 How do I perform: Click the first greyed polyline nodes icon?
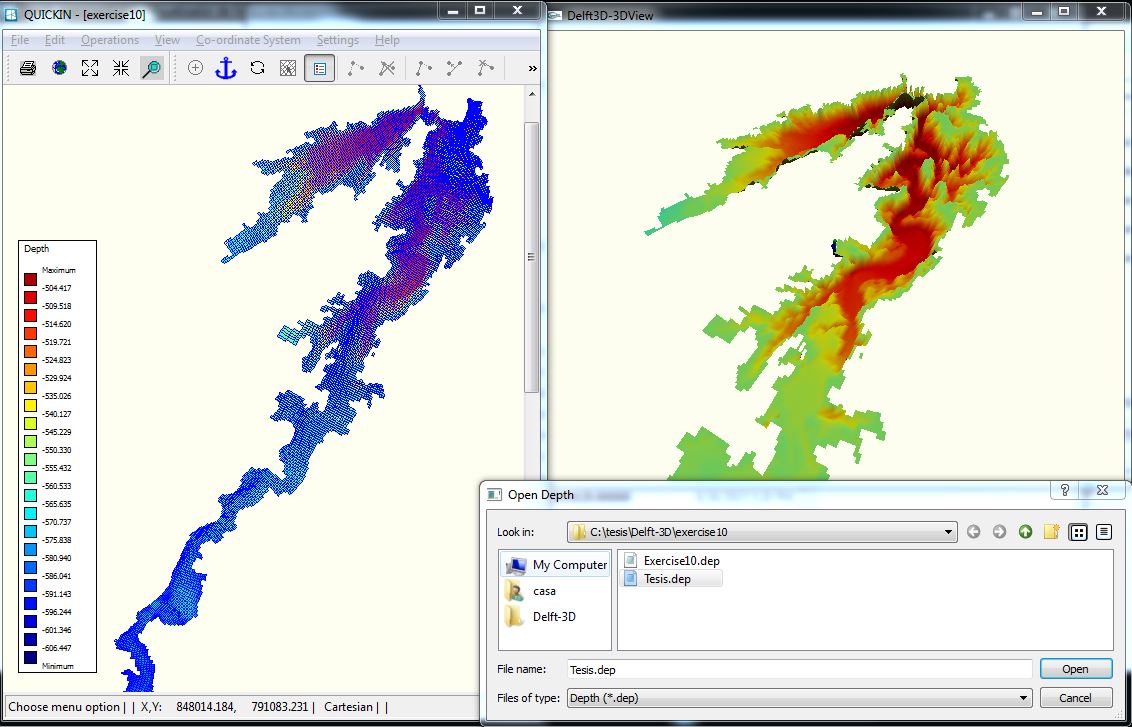(x=356, y=69)
